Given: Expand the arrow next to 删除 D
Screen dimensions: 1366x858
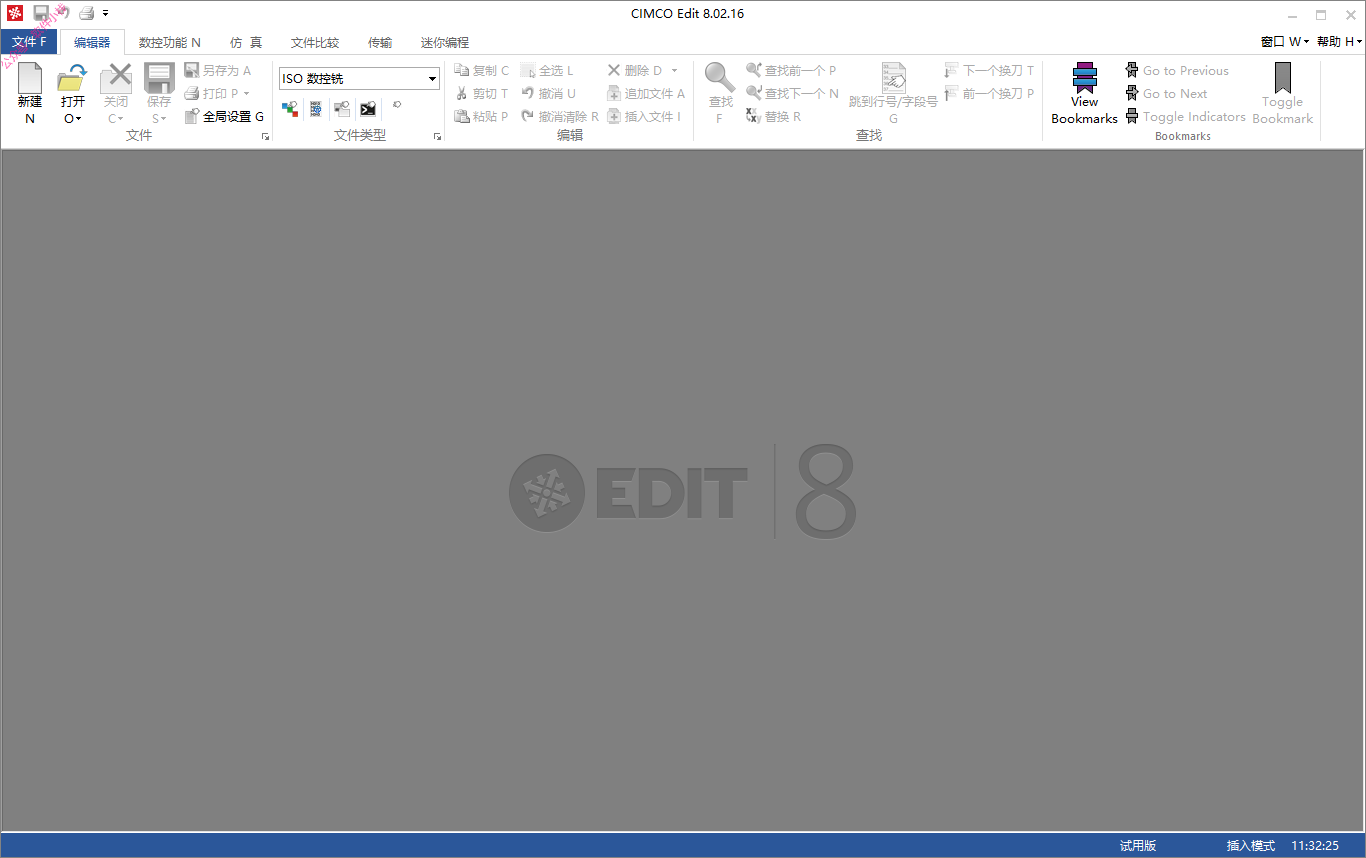Looking at the screenshot, I should click(674, 70).
